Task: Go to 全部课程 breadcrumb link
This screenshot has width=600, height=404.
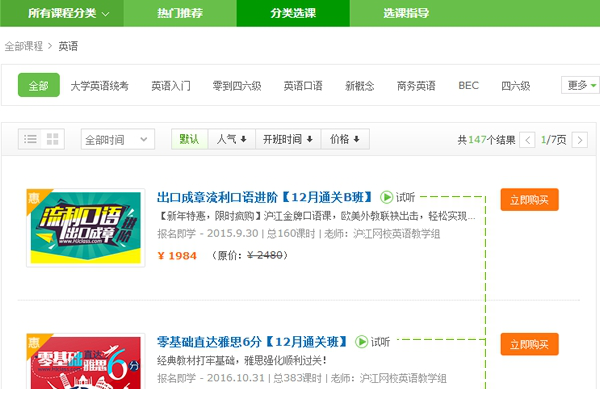Action: tap(24, 46)
